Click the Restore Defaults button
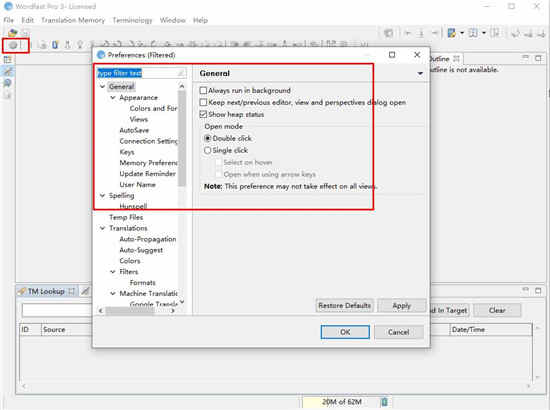This screenshot has height=410, width=550. [x=344, y=305]
